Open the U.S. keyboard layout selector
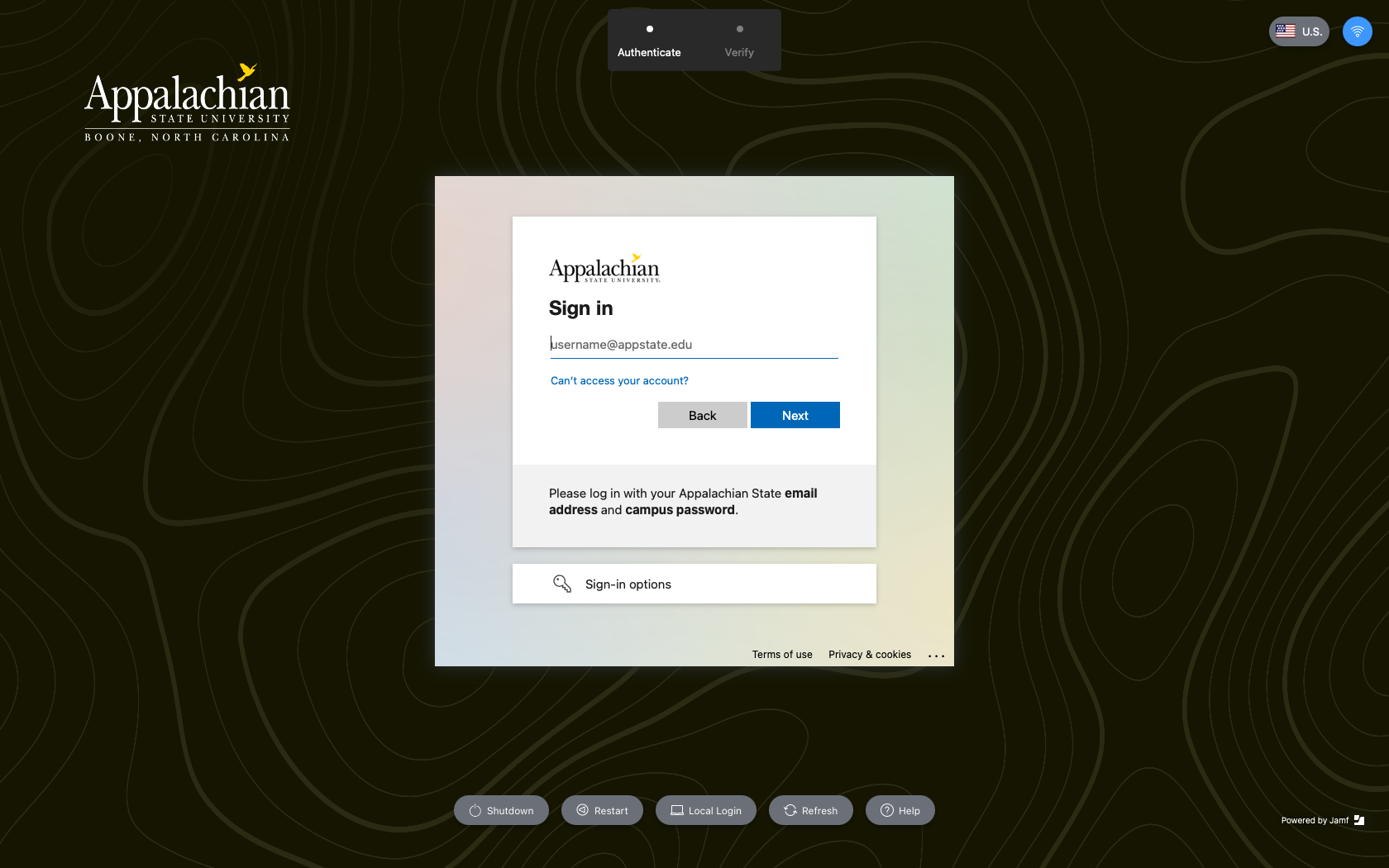Viewport: 1389px width, 868px height. pos(1298,31)
